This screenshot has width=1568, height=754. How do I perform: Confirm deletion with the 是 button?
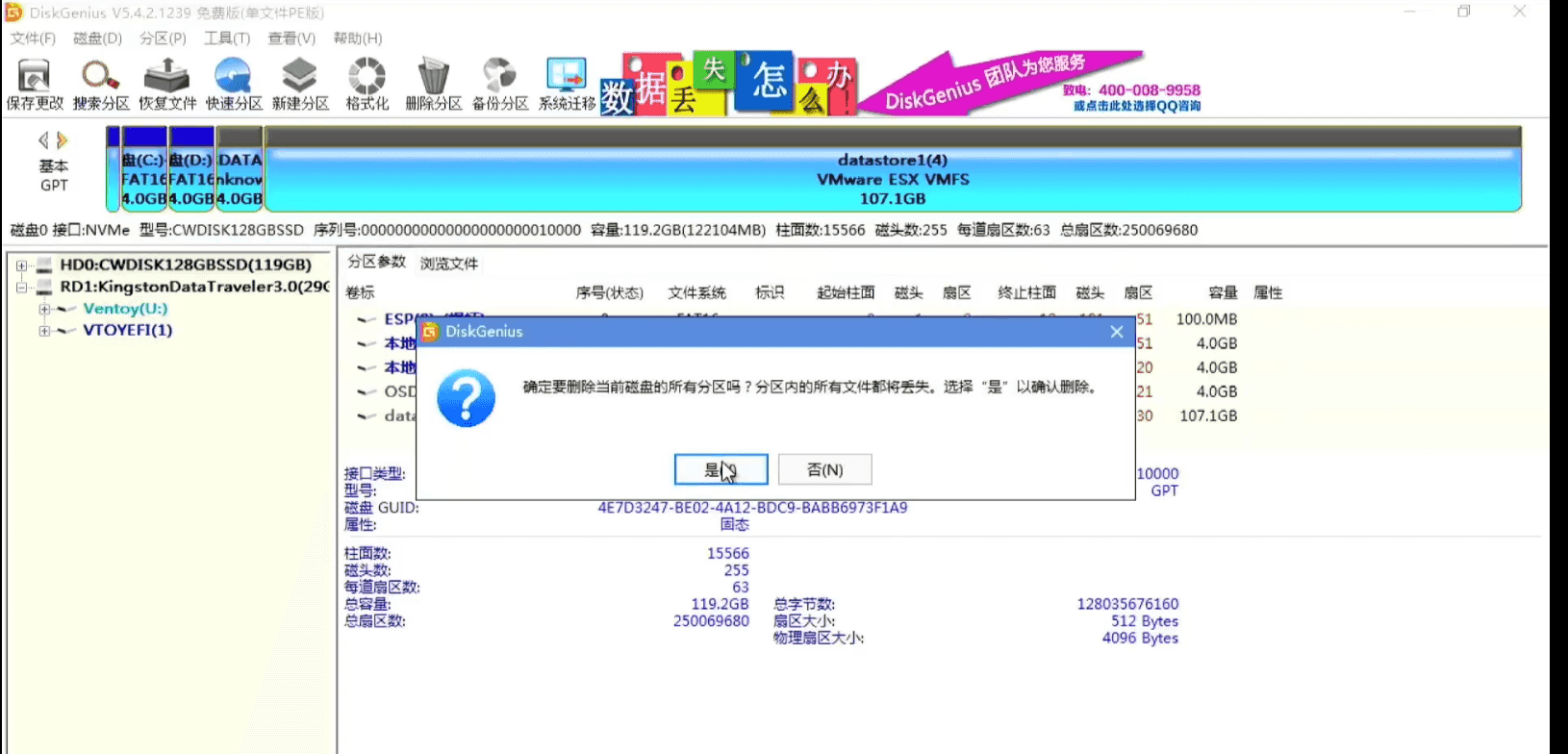pos(721,469)
